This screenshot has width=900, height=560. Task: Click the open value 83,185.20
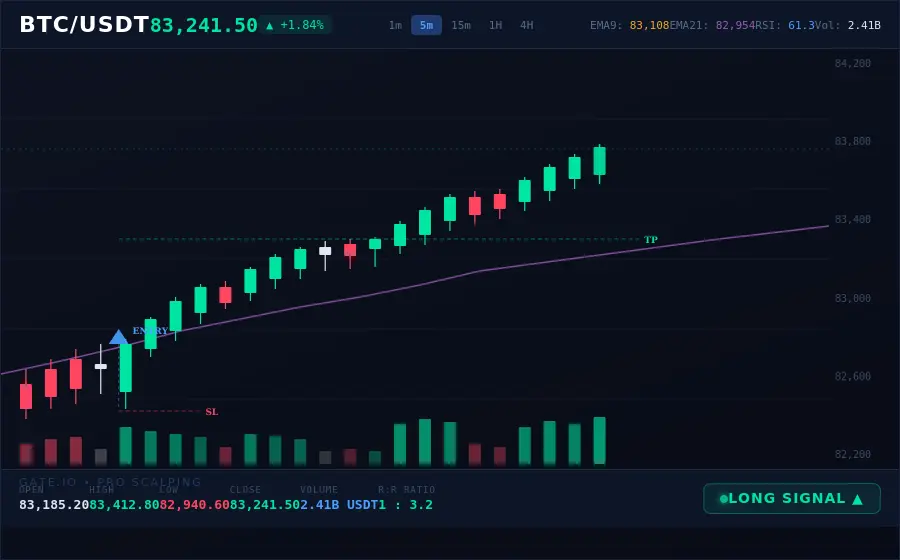pyautogui.click(x=54, y=505)
